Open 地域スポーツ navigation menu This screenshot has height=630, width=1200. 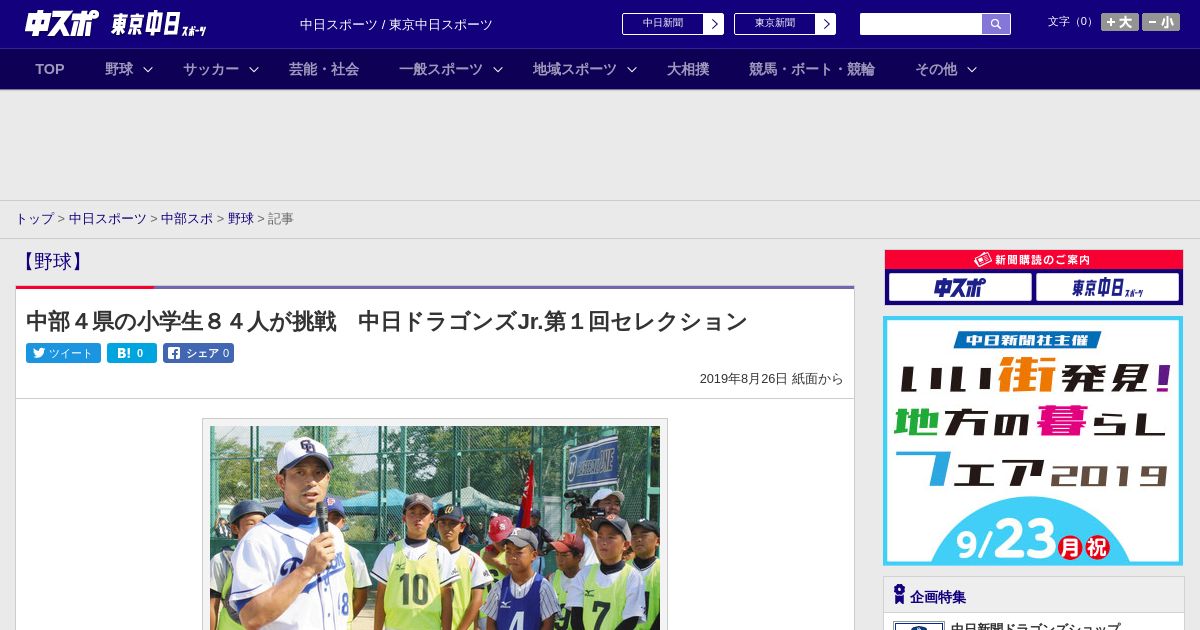pos(575,69)
